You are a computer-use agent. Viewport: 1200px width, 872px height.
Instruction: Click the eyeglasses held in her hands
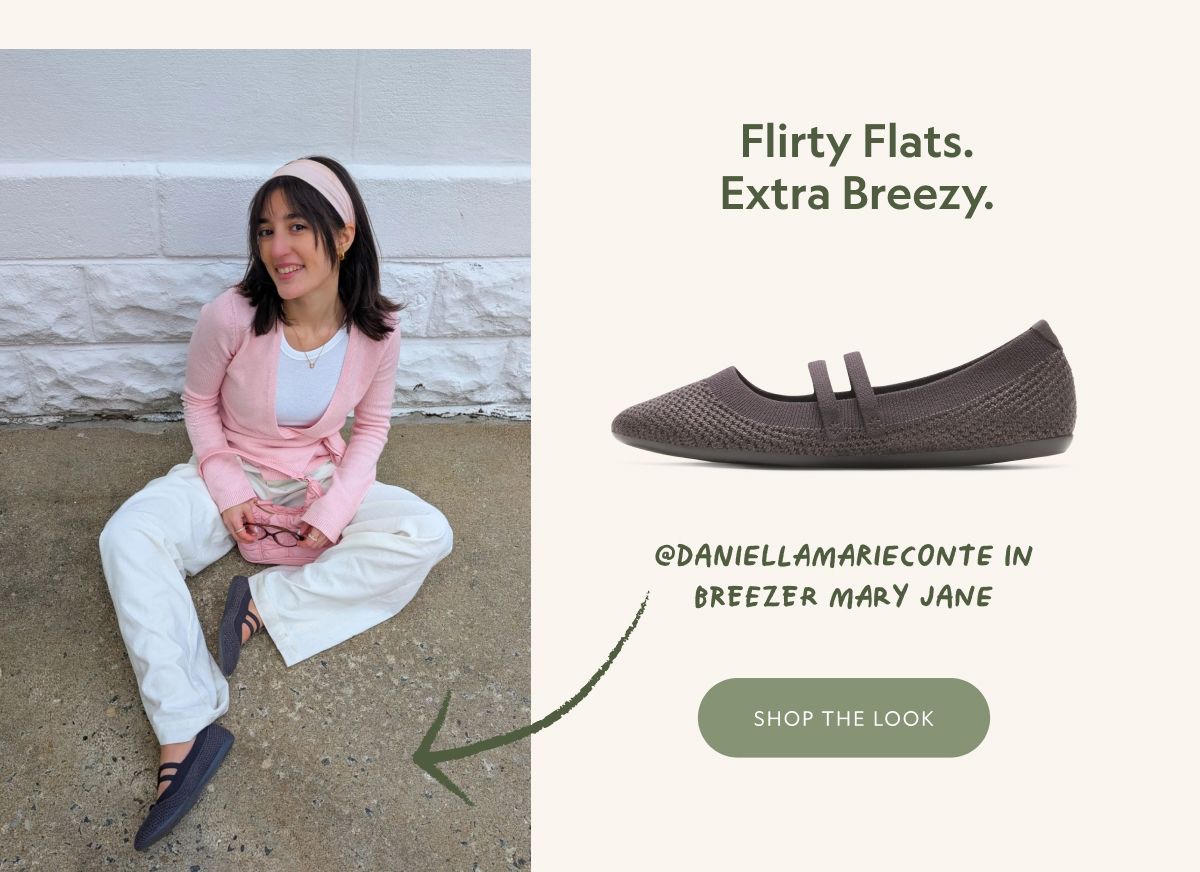(273, 534)
